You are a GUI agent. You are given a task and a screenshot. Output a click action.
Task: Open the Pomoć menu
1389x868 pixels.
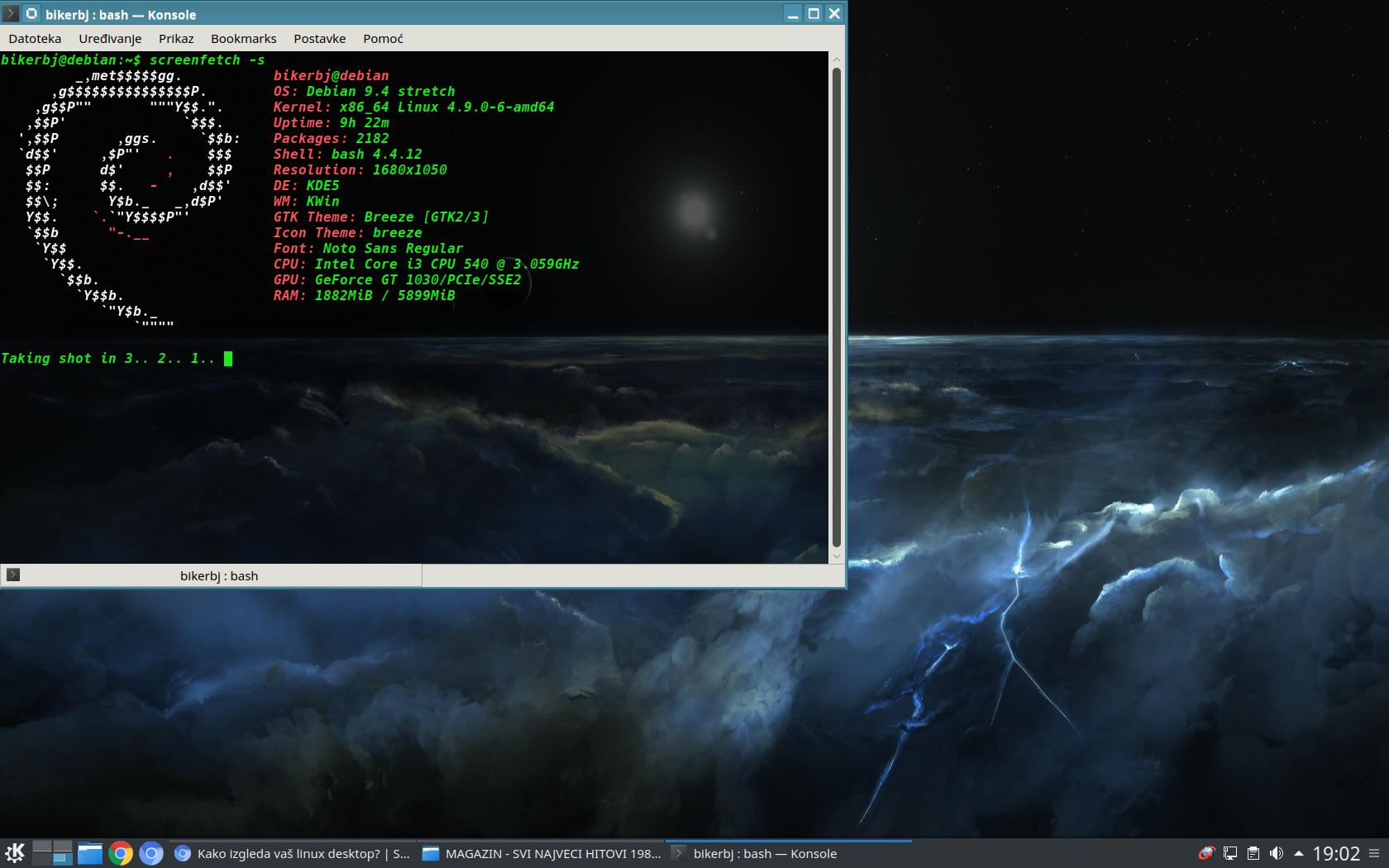point(383,38)
